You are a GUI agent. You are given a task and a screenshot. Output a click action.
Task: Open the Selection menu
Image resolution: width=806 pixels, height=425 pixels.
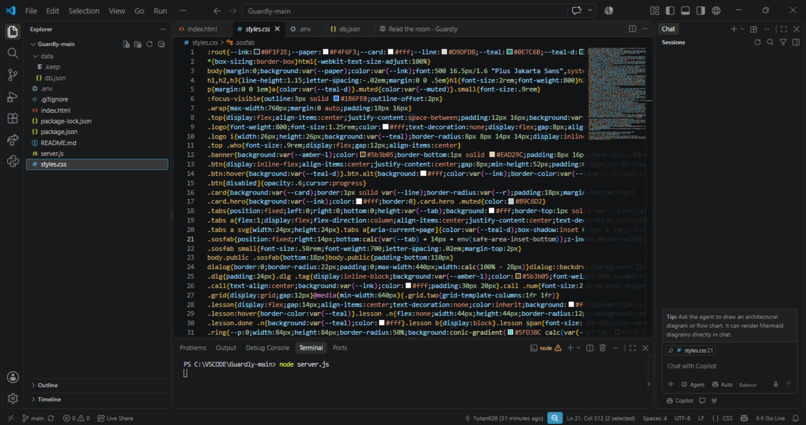84,11
